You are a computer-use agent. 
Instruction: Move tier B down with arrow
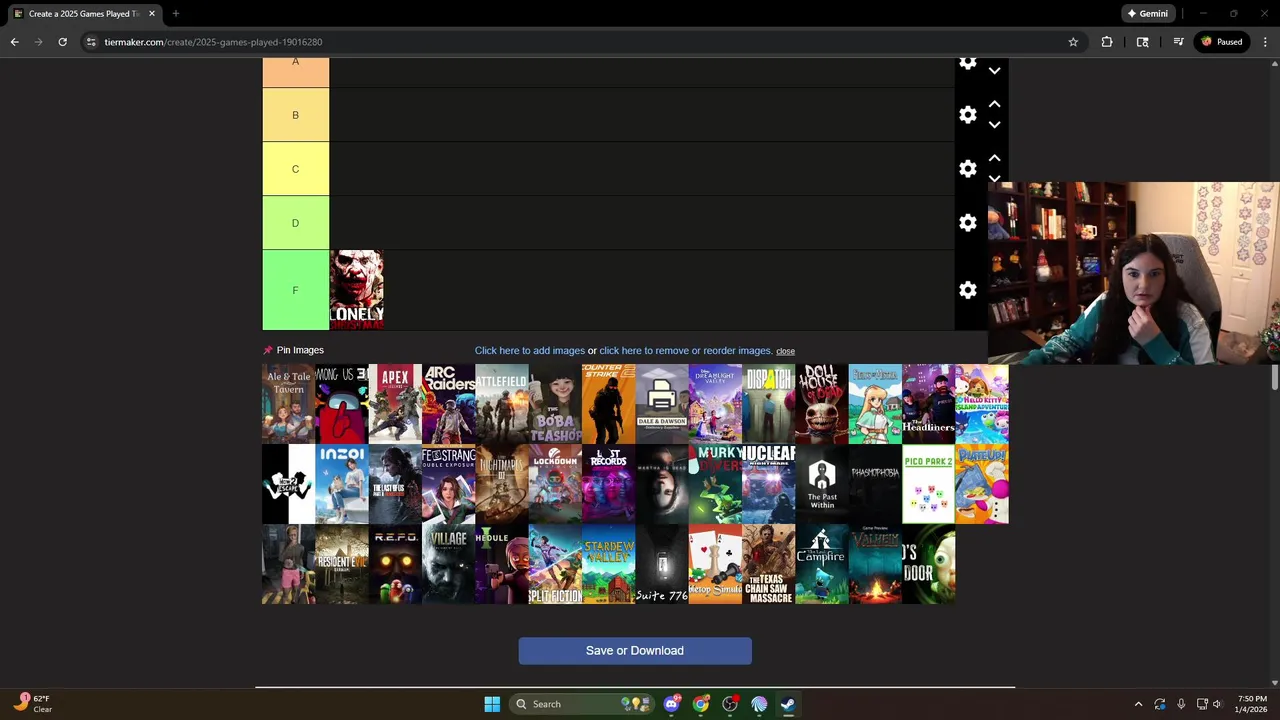(x=994, y=125)
